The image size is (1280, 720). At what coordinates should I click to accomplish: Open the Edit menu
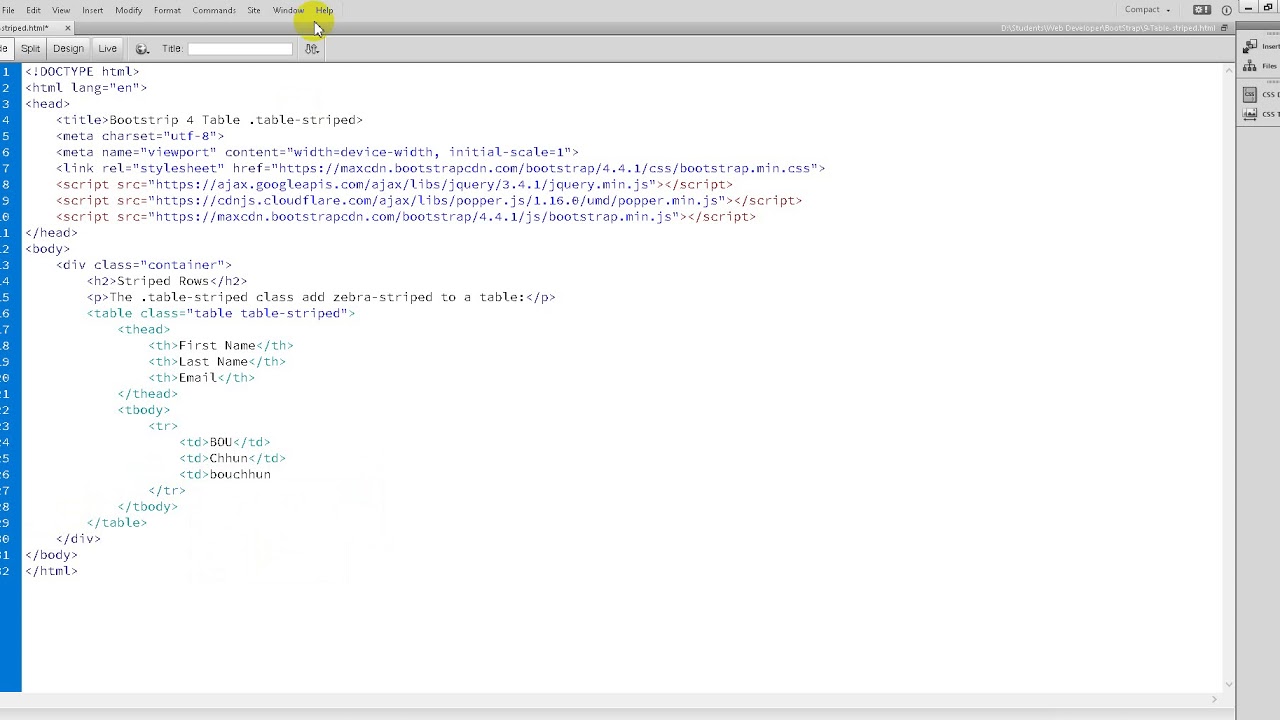pyautogui.click(x=33, y=10)
